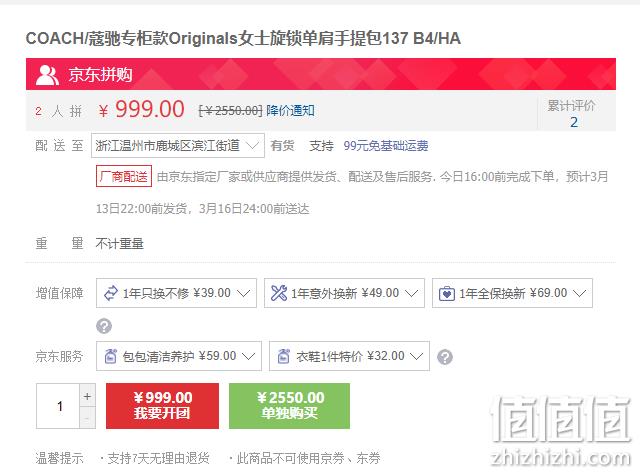Open the 降价通知 price alert link
640x475 pixels.
(x=290, y=110)
